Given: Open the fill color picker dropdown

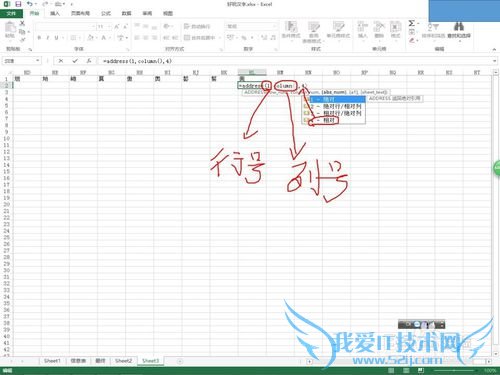Looking at the screenshot, I should point(97,38).
